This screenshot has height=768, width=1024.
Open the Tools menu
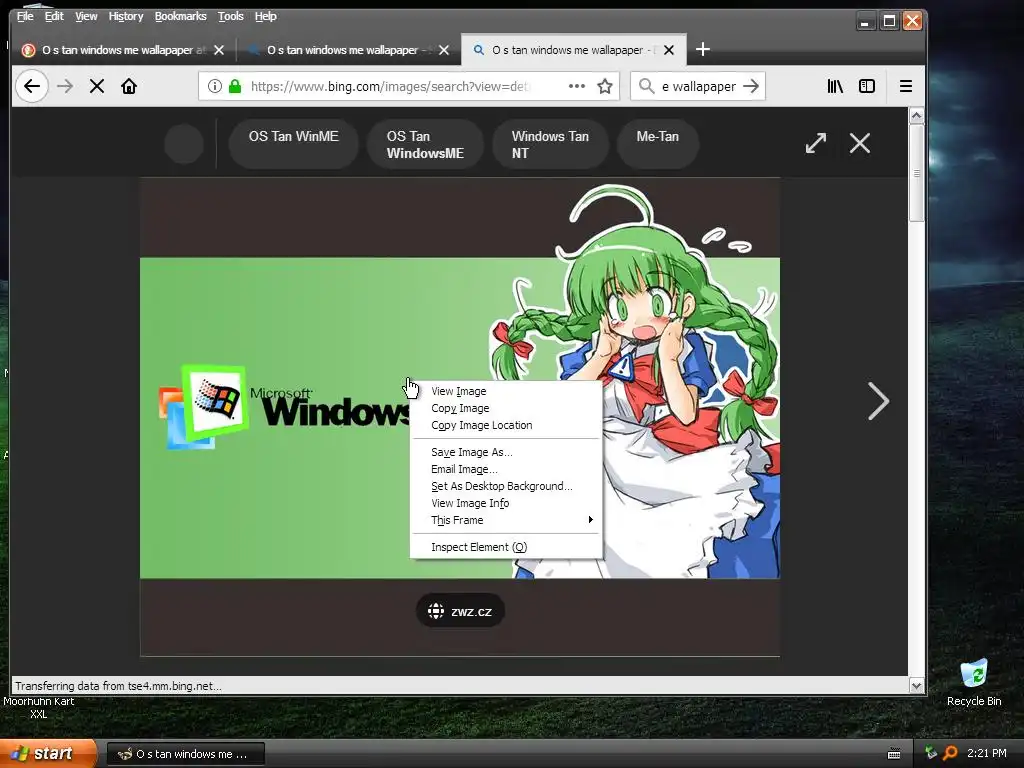[x=231, y=16]
